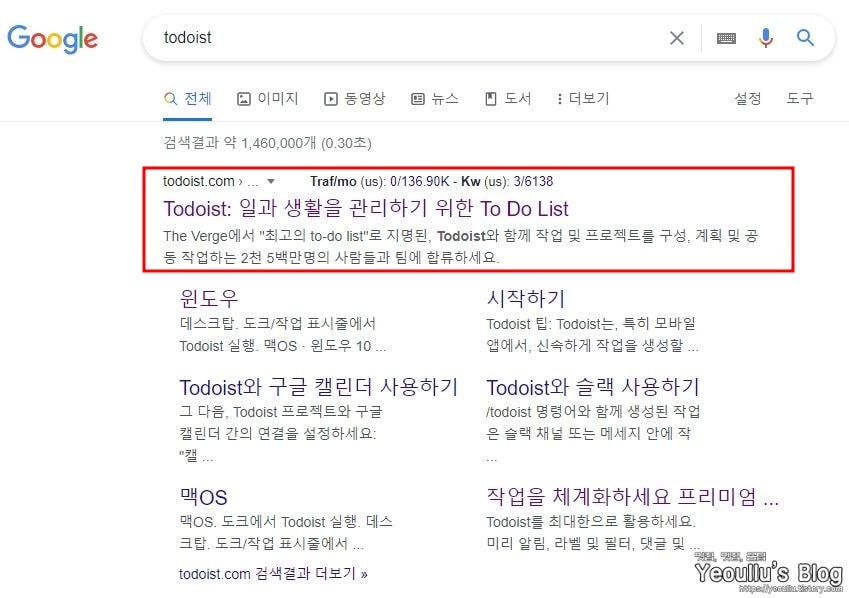Open Todoist와 슬랙 사용하기 link
The width and height of the screenshot is (849, 598).
[x=593, y=387]
